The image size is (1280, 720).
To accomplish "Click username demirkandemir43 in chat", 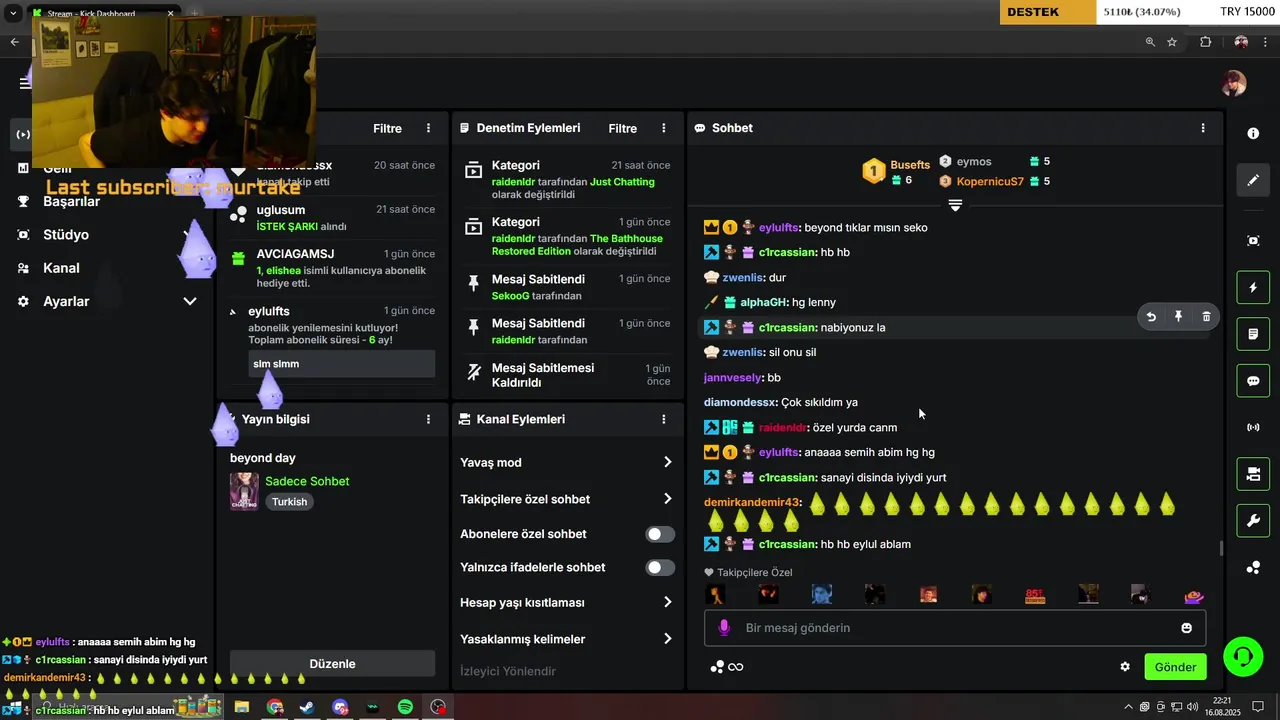I will pos(751,502).
